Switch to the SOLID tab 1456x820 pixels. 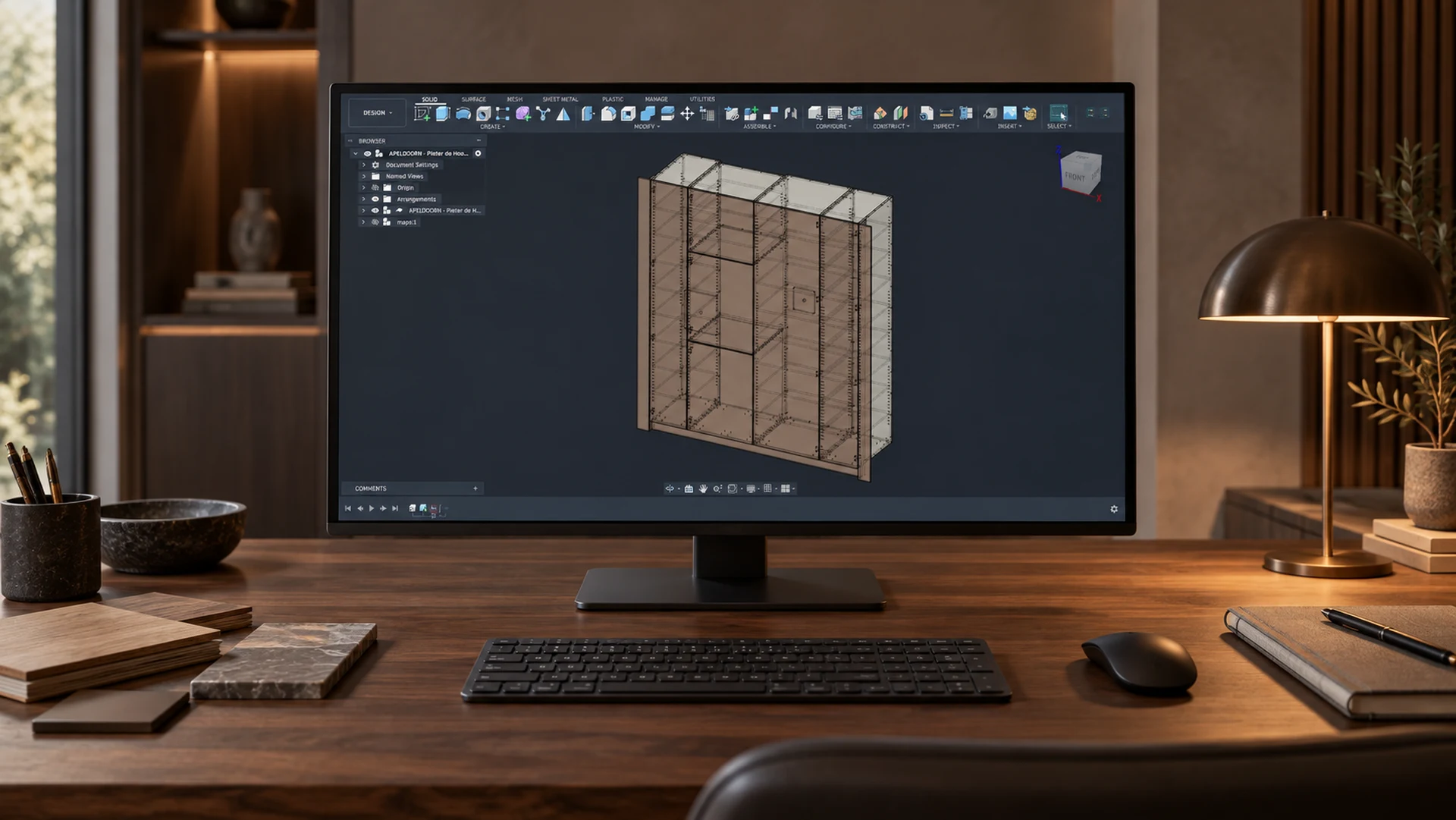429,99
